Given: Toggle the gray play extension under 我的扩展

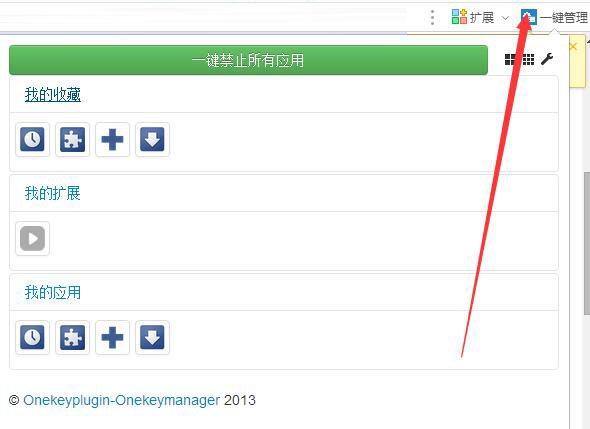Looking at the screenshot, I should pos(32,239).
